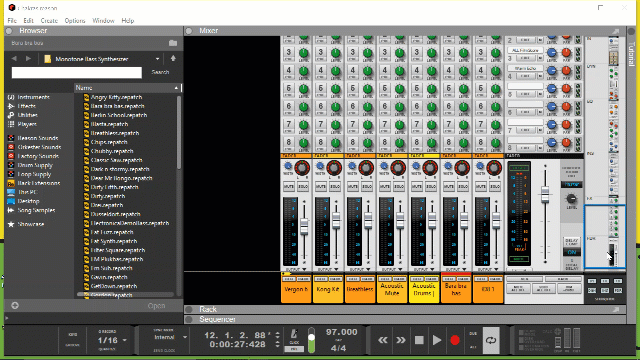This screenshot has width=640, height=360.
Task: Open Loop Supply location
Action: pyautogui.click(x=34, y=174)
